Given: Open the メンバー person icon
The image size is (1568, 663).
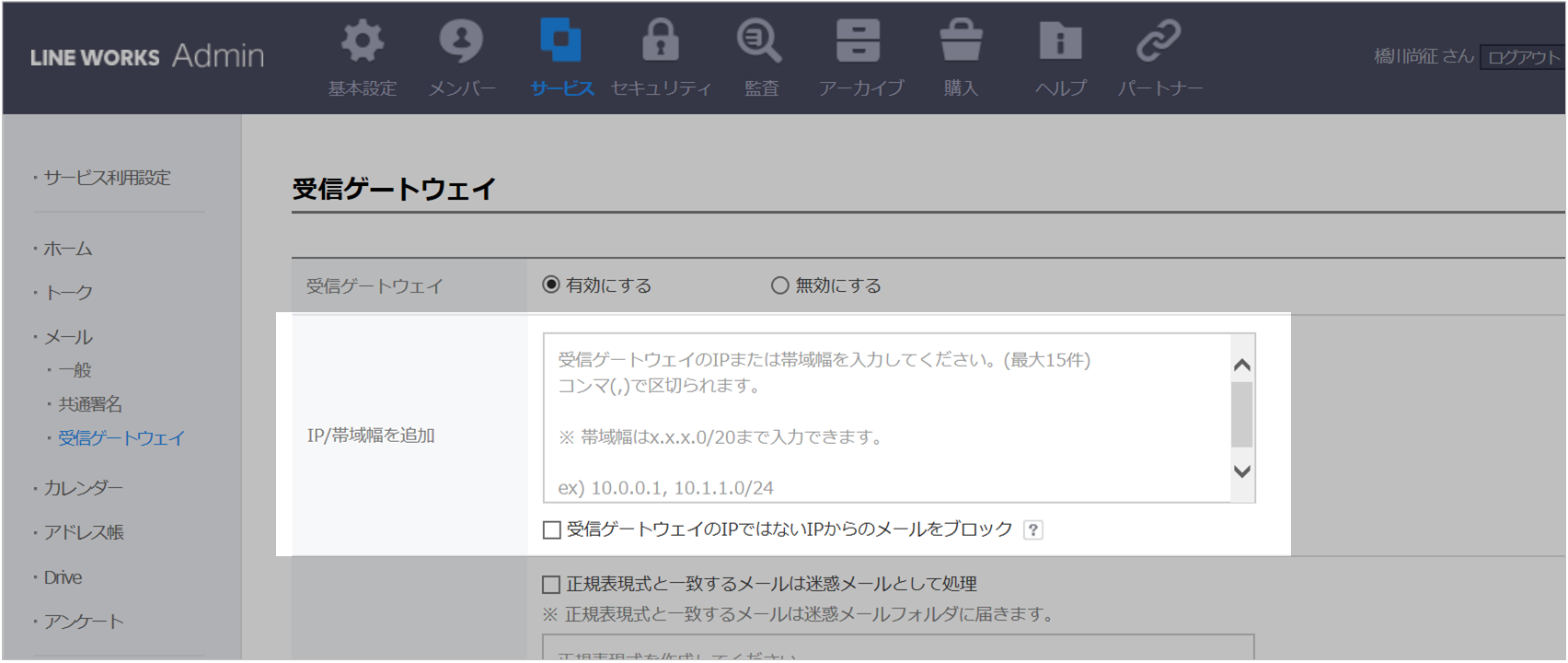Looking at the screenshot, I should tap(461, 41).
